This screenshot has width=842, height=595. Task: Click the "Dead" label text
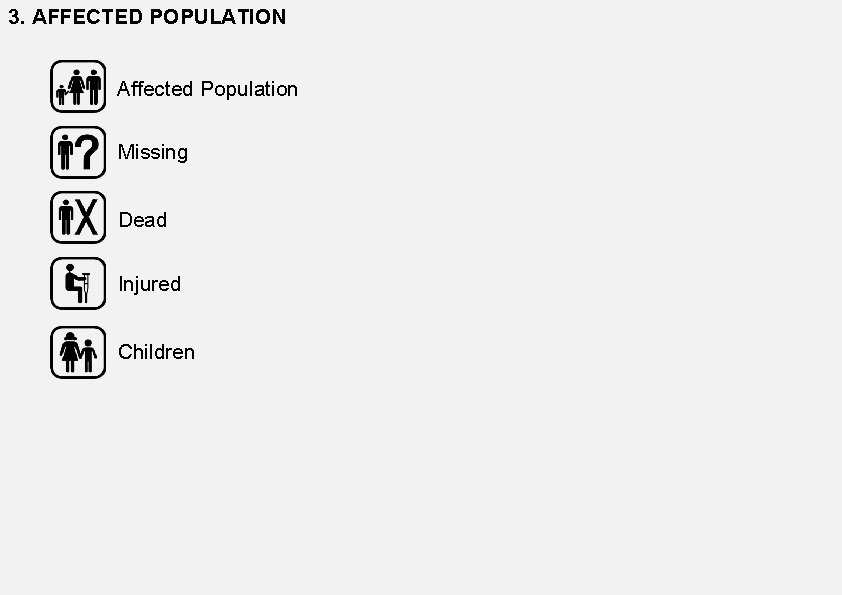coord(142,220)
